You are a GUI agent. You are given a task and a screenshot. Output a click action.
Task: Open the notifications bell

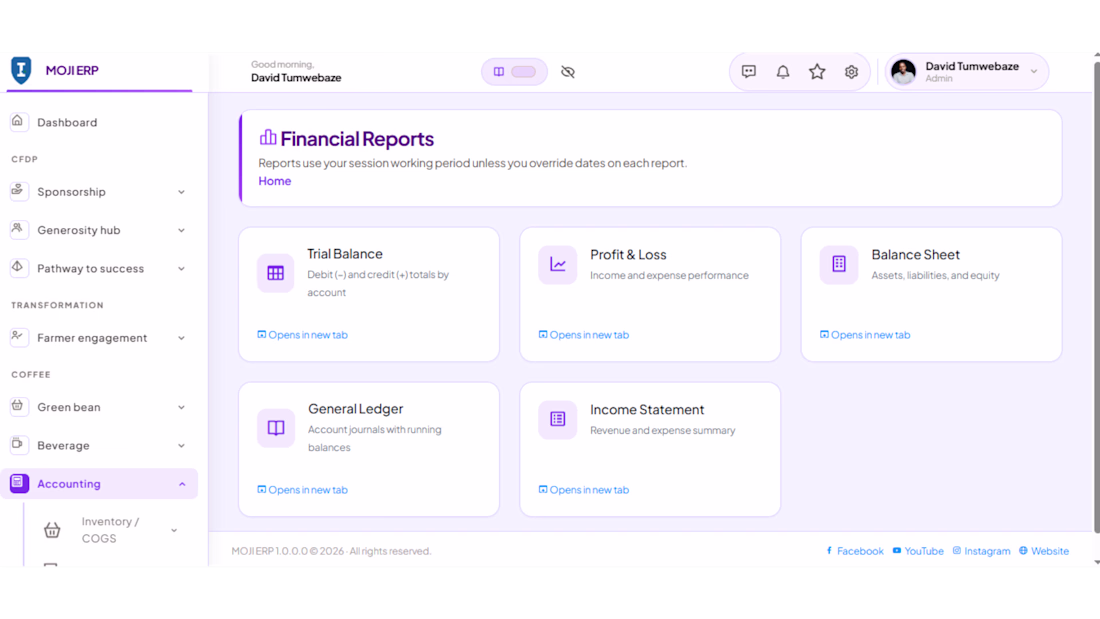783,72
